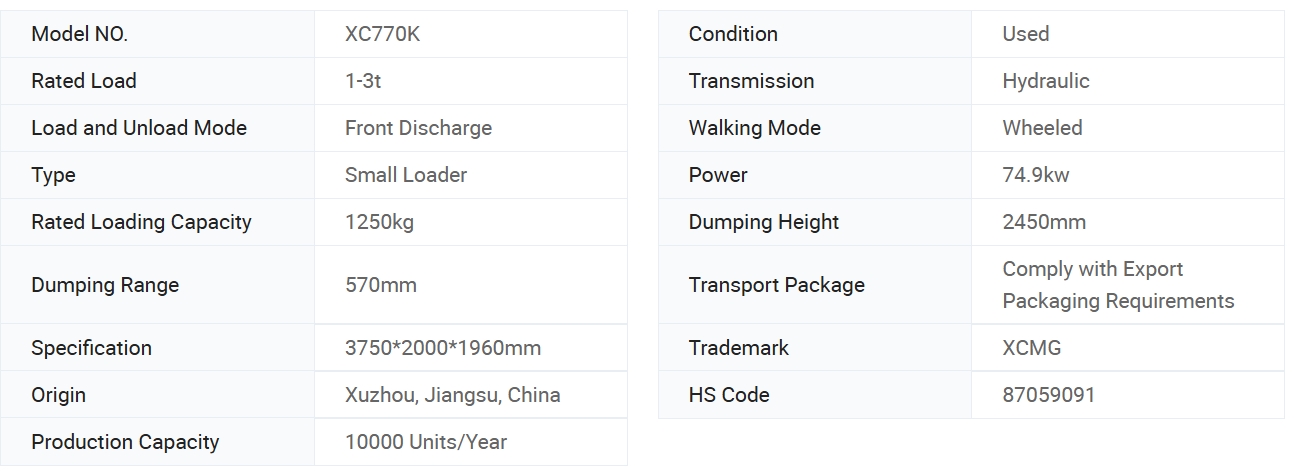Click the 74.9kw power value
This screenshot has width=1294, height=472.
1036,175
